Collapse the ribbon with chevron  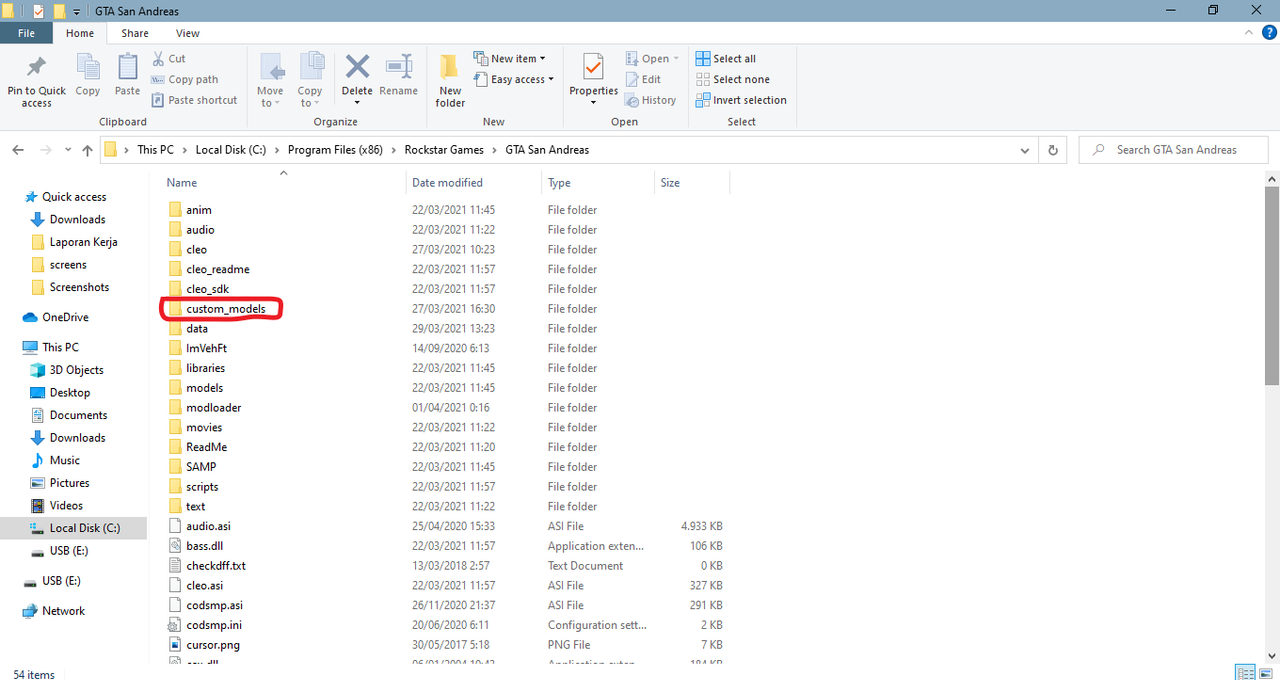(1250, 33)
